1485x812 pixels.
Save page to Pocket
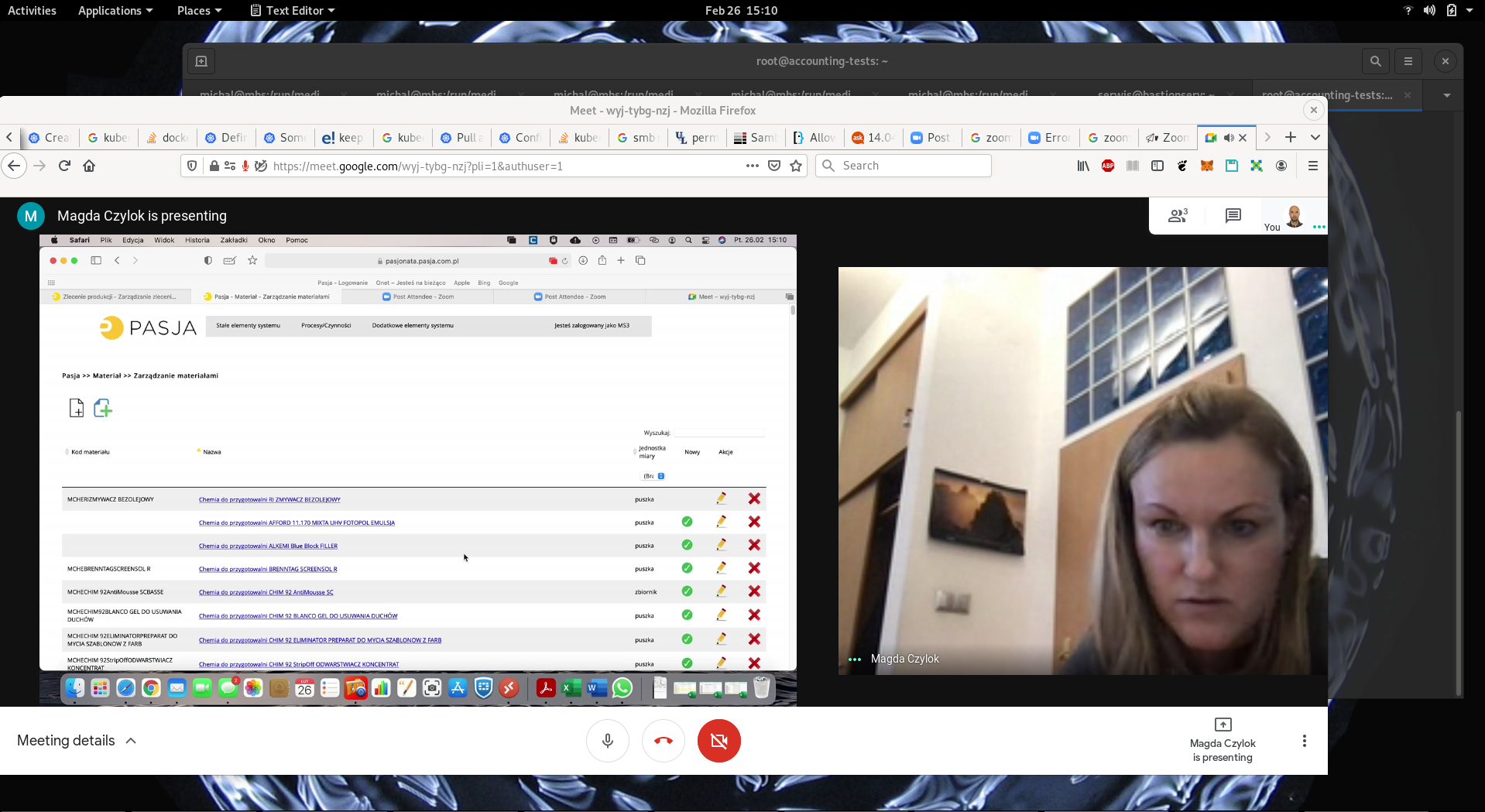tap(773, 166)
